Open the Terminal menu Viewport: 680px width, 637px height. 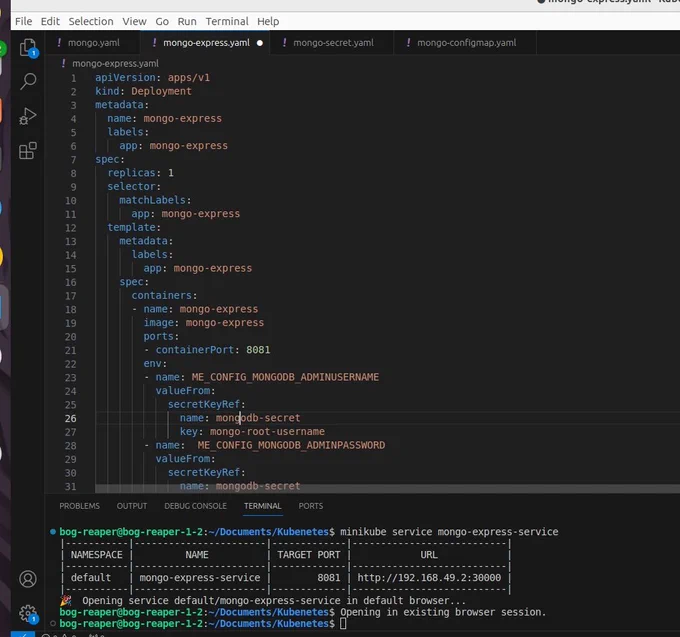[227, 21]
